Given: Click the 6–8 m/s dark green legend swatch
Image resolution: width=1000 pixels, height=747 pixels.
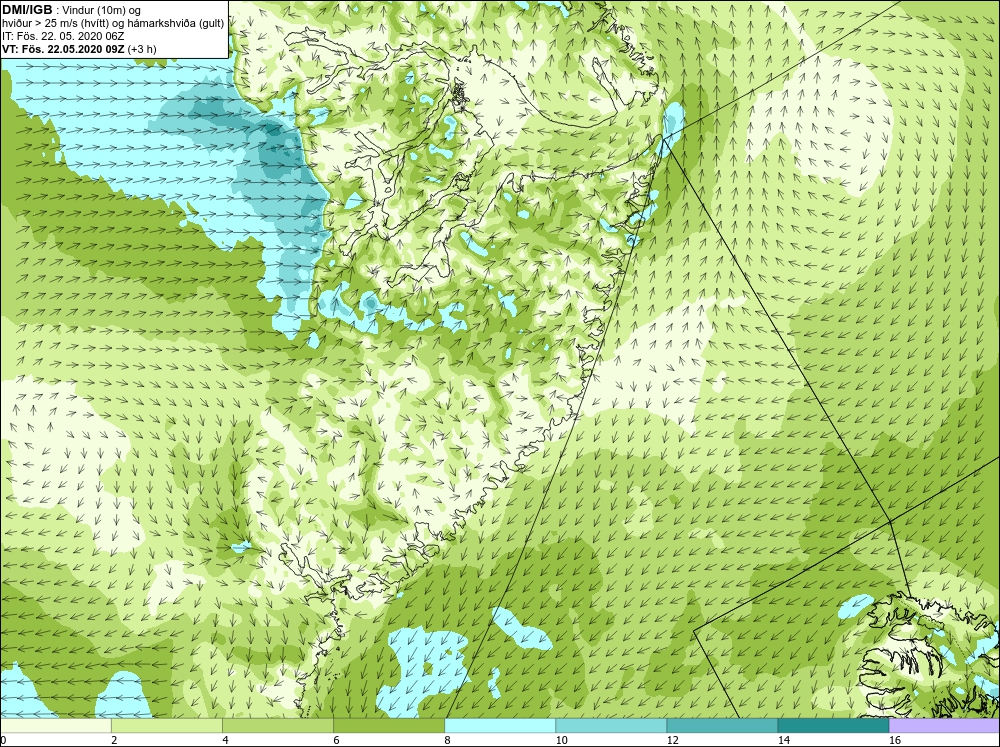Looking at the screenshot, I should point(389,725).
